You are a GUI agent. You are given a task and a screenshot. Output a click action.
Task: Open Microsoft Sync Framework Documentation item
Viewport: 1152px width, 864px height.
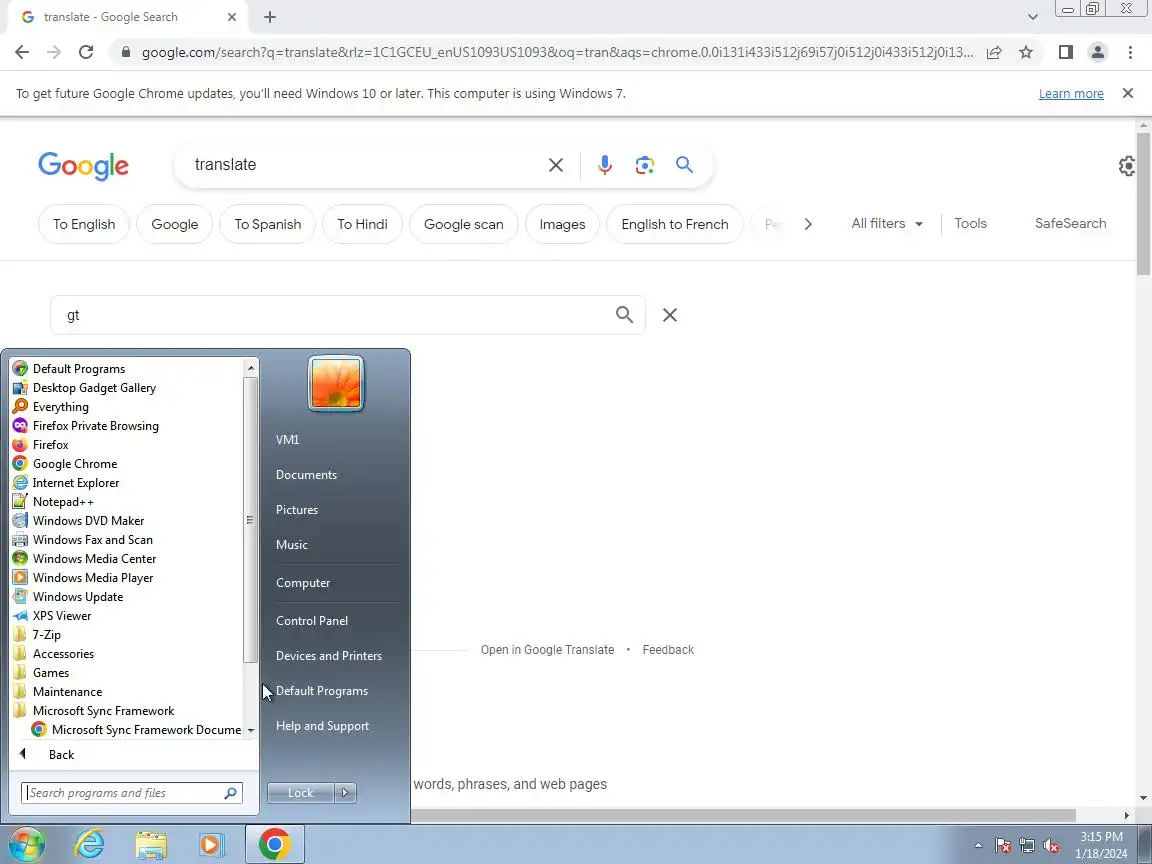136,730
